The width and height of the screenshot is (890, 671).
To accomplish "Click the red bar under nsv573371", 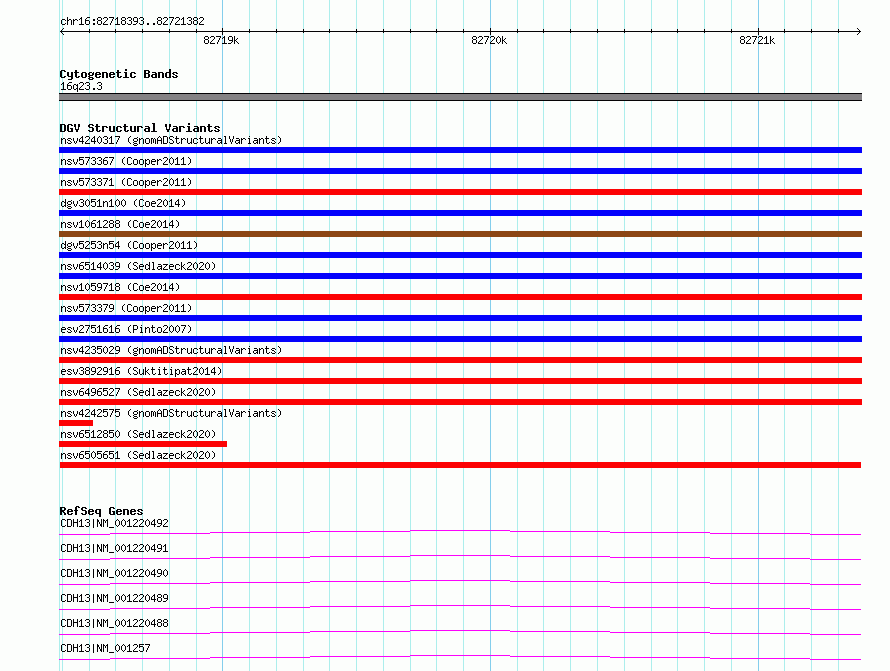I will [x=460, y=192].
